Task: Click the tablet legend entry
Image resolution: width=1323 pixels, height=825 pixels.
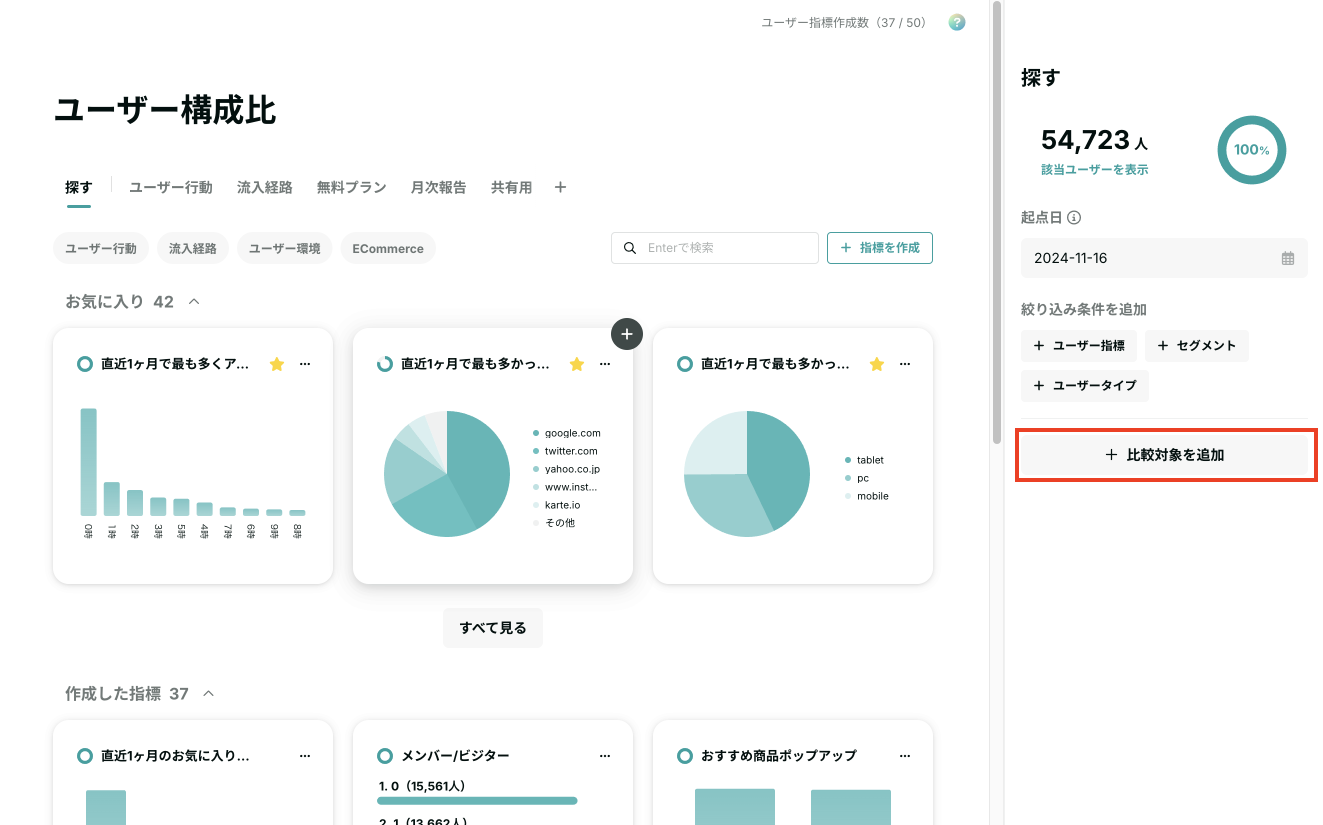Action: (865, 460)
